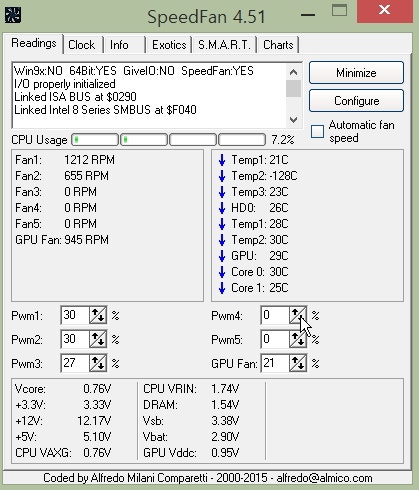Screen dimensions: 419x490
Task: Click the GPU Fan: 945 RPM reading
Action: (62, 240)
